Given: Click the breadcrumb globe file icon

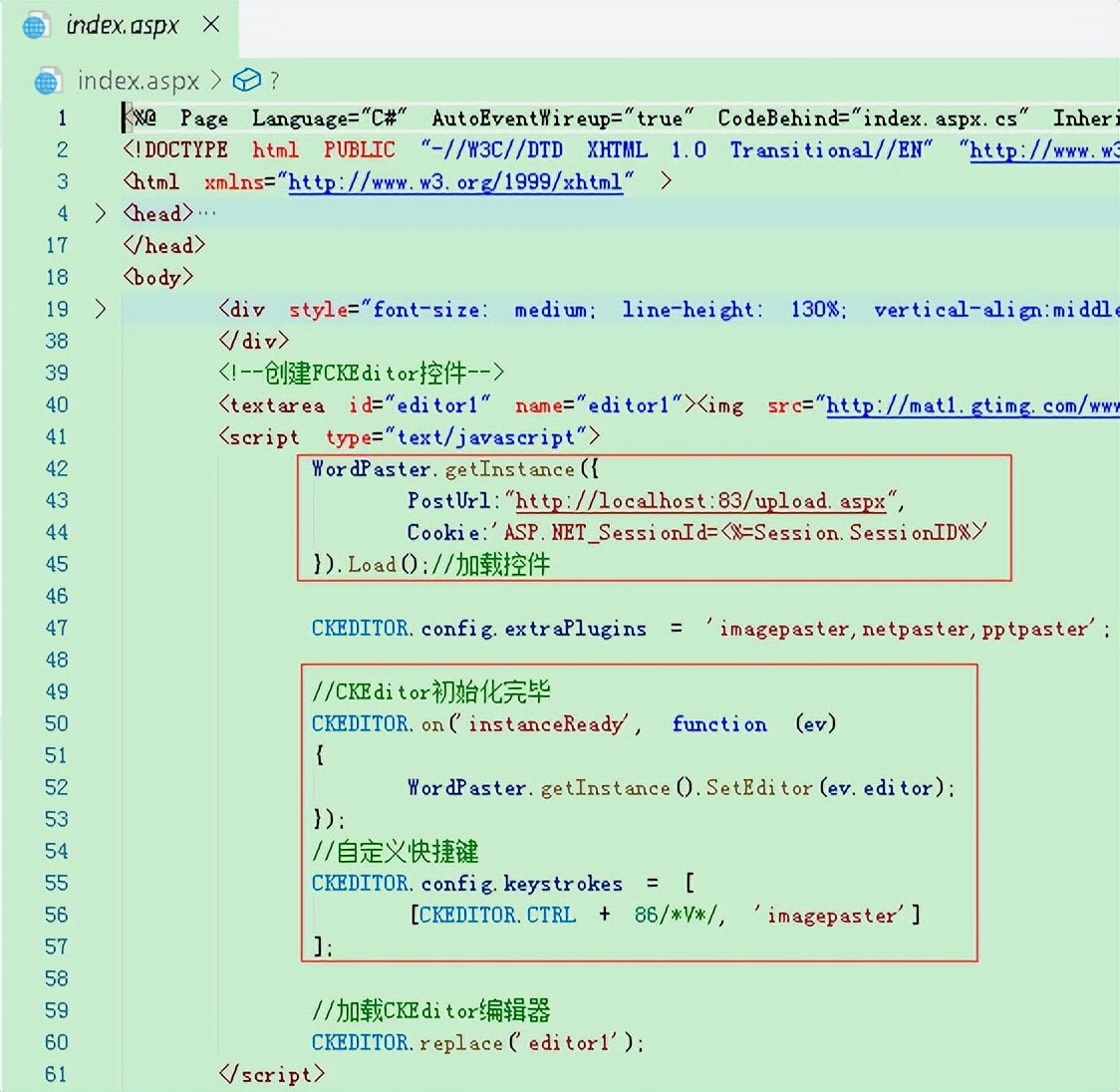Looking at the screenshot, I should [x=47, y=82].
